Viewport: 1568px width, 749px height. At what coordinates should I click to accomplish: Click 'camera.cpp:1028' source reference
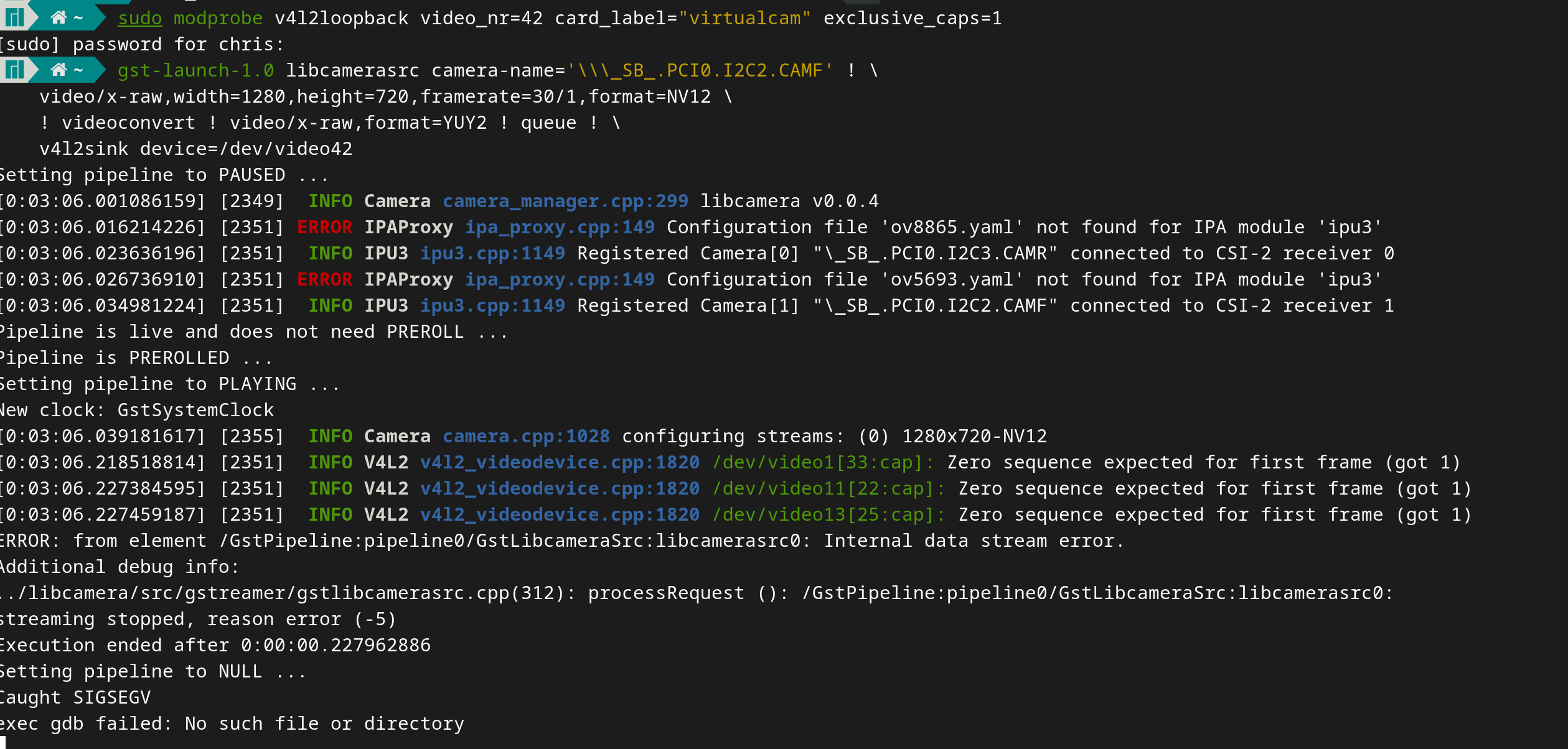point(526,437)
